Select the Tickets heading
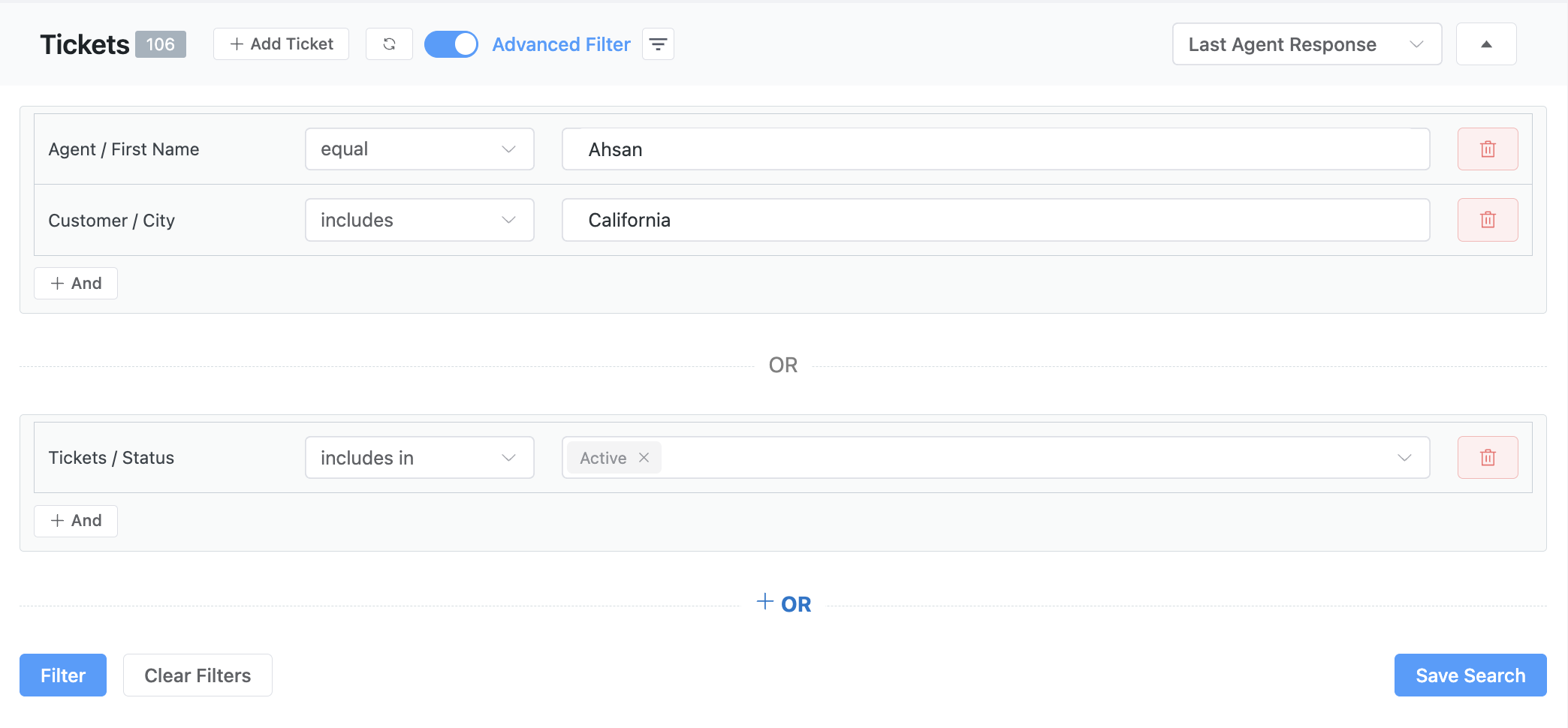 (x=84, y=44)
